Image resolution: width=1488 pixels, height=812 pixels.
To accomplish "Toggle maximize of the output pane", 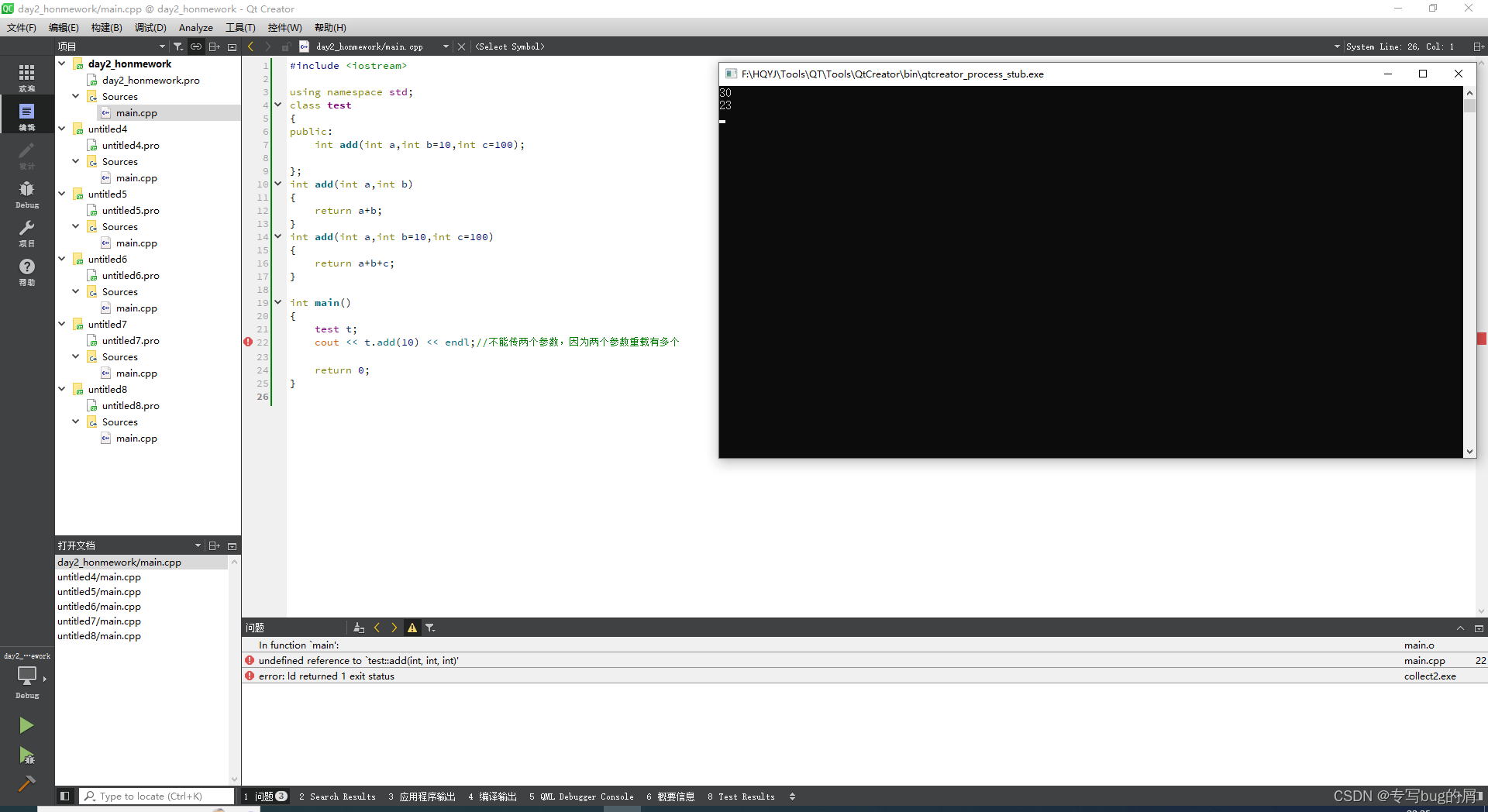I will (1460, 628).
